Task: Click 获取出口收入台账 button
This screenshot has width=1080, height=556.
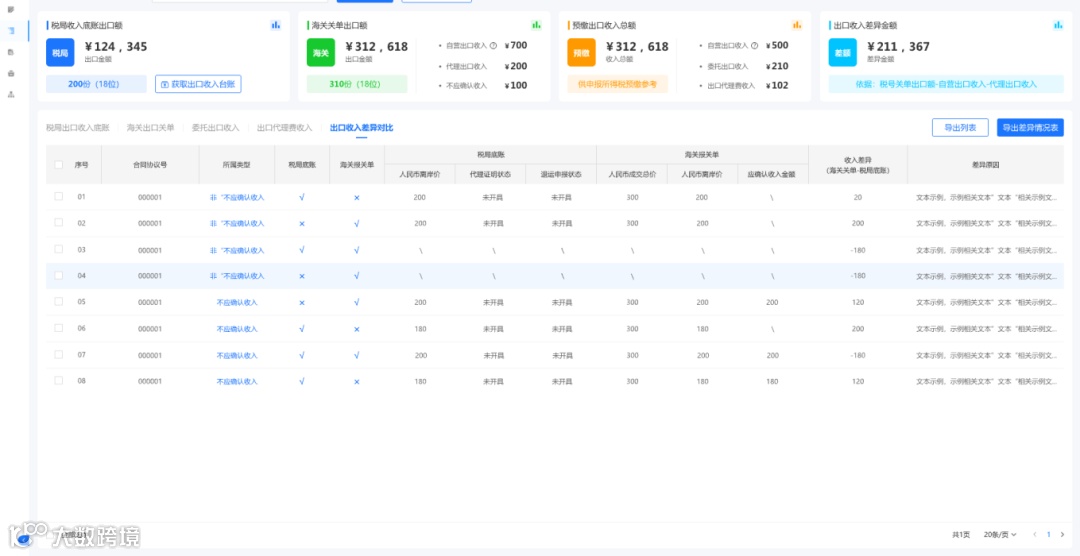Action: [198, 84]
